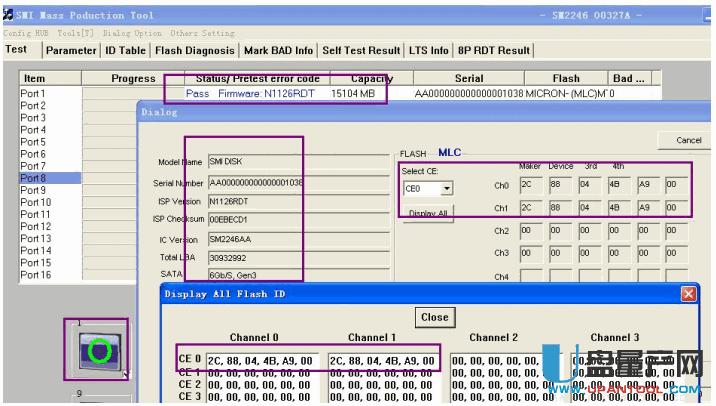Go to the Flash Diagnosis tab
Image resolution: width=716 pixels, height=406 pixels.
tap(195, 50)
